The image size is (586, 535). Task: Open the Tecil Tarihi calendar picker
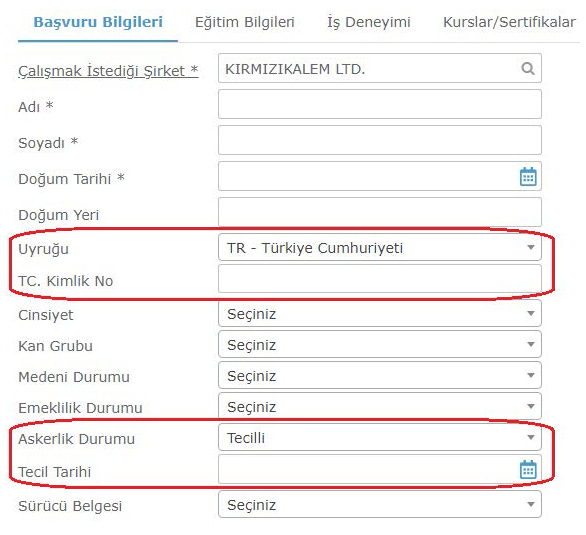(528, 469)
